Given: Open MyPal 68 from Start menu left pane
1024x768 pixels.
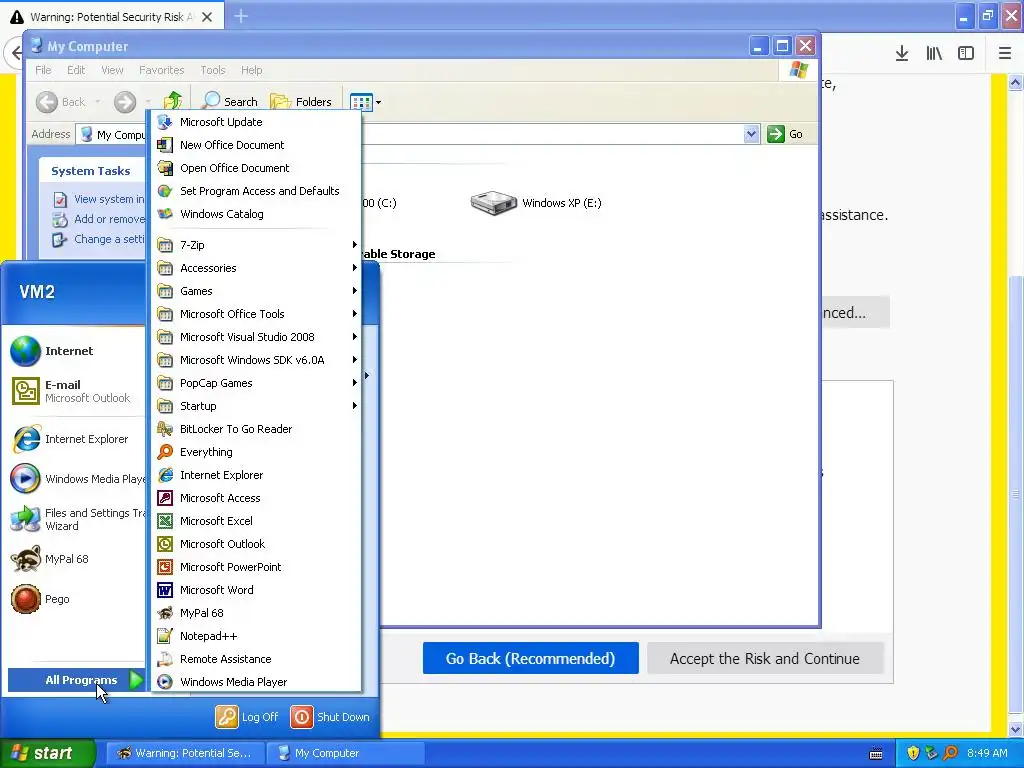Looking at the screenshot, I should click(75, 559).
